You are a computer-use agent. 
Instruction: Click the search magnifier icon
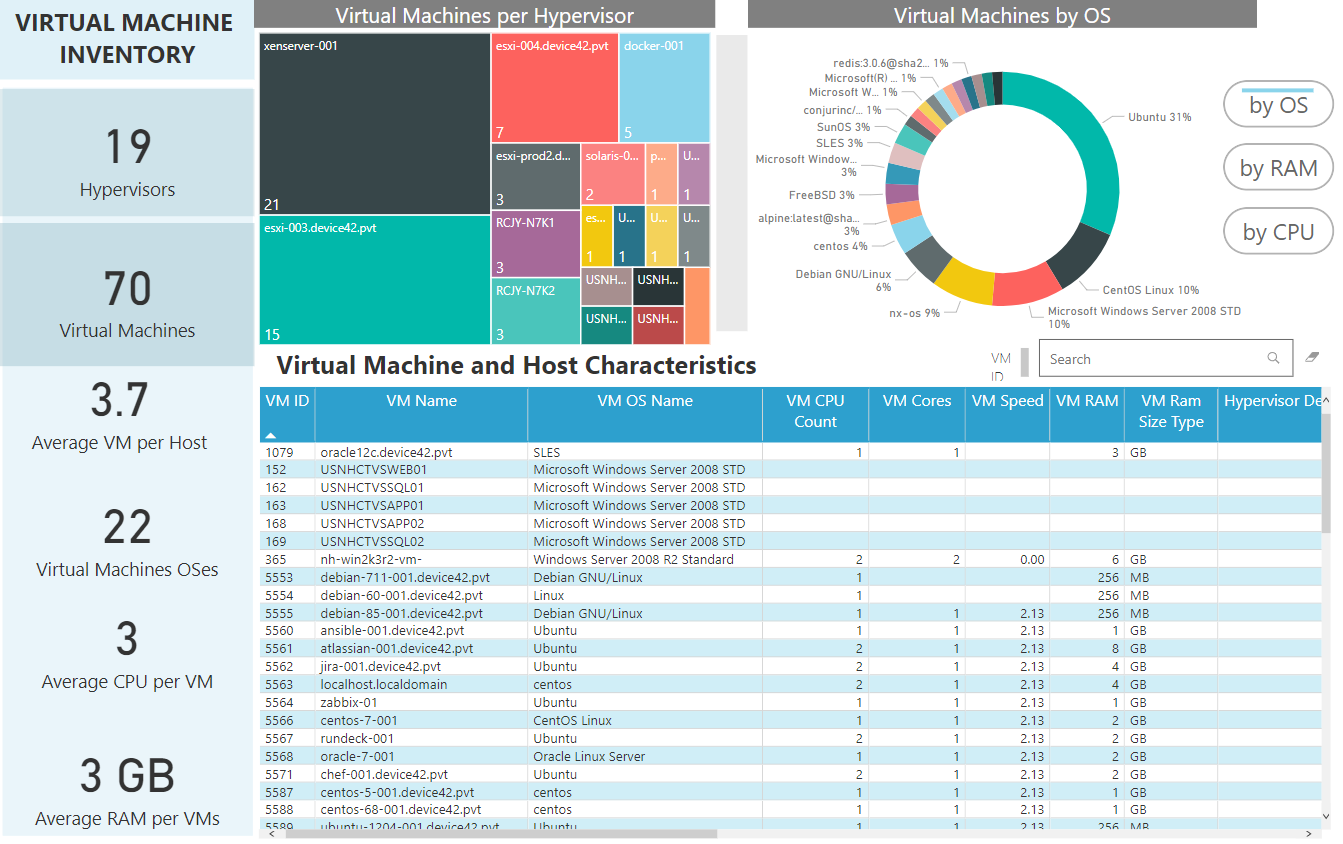[1273, 358]
